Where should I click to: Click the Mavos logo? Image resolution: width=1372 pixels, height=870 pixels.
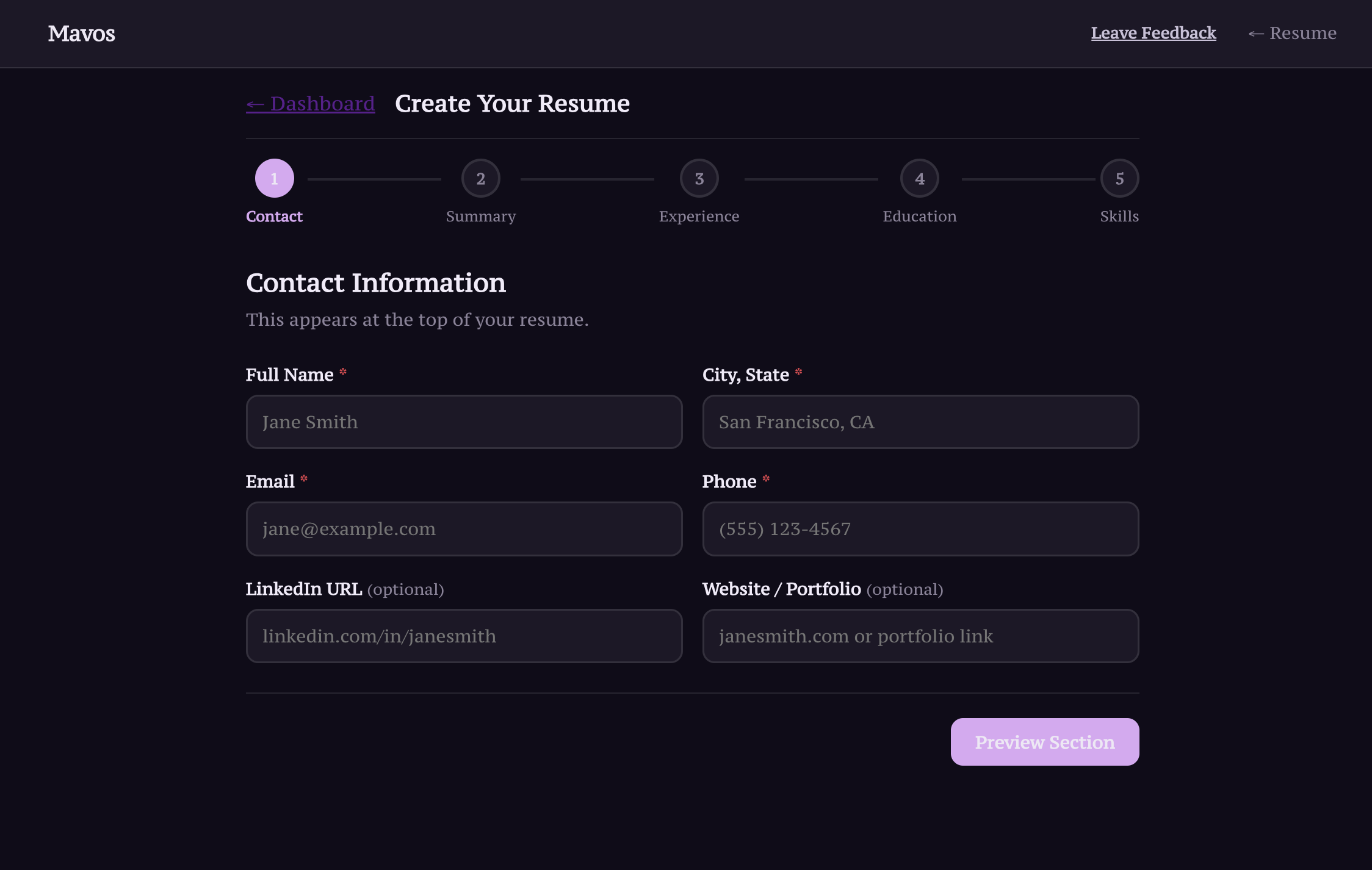tap(81, 34)
